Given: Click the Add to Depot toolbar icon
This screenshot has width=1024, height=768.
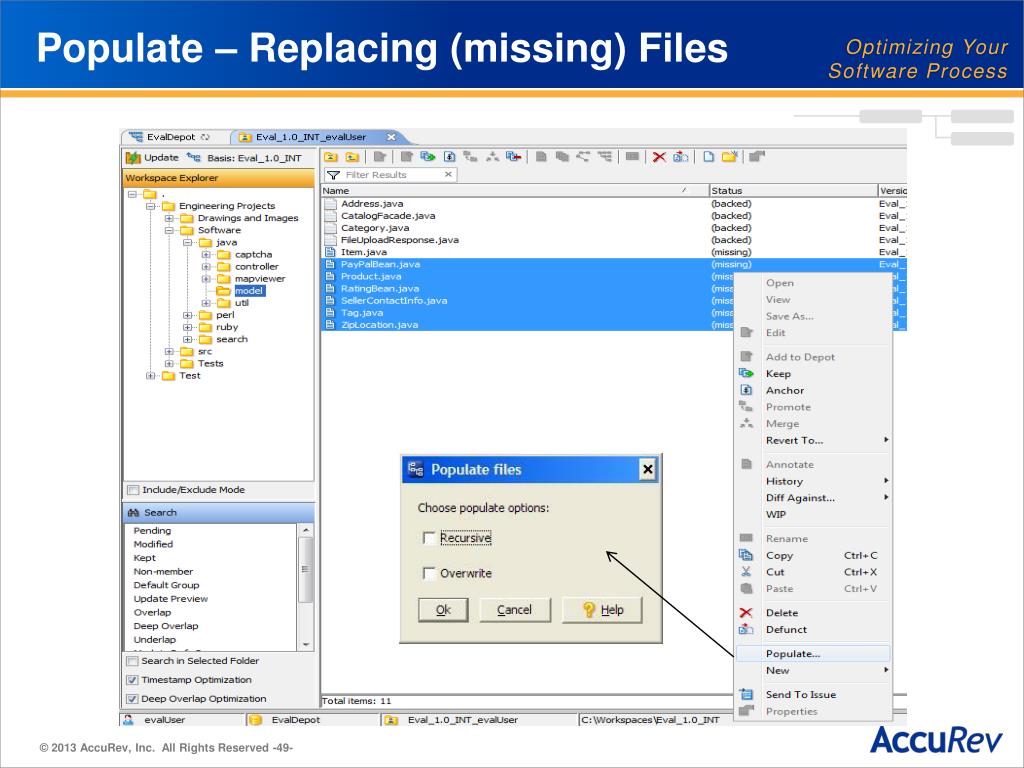Looking at the screenshot, I should click(407, 157).
